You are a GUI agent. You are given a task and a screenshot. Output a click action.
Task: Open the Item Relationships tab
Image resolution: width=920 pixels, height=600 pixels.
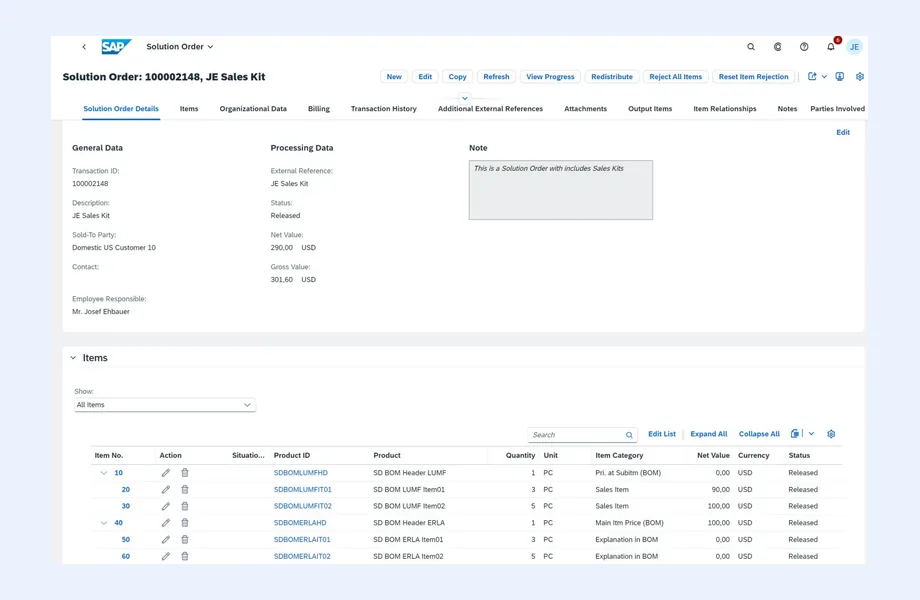[725, 109]
